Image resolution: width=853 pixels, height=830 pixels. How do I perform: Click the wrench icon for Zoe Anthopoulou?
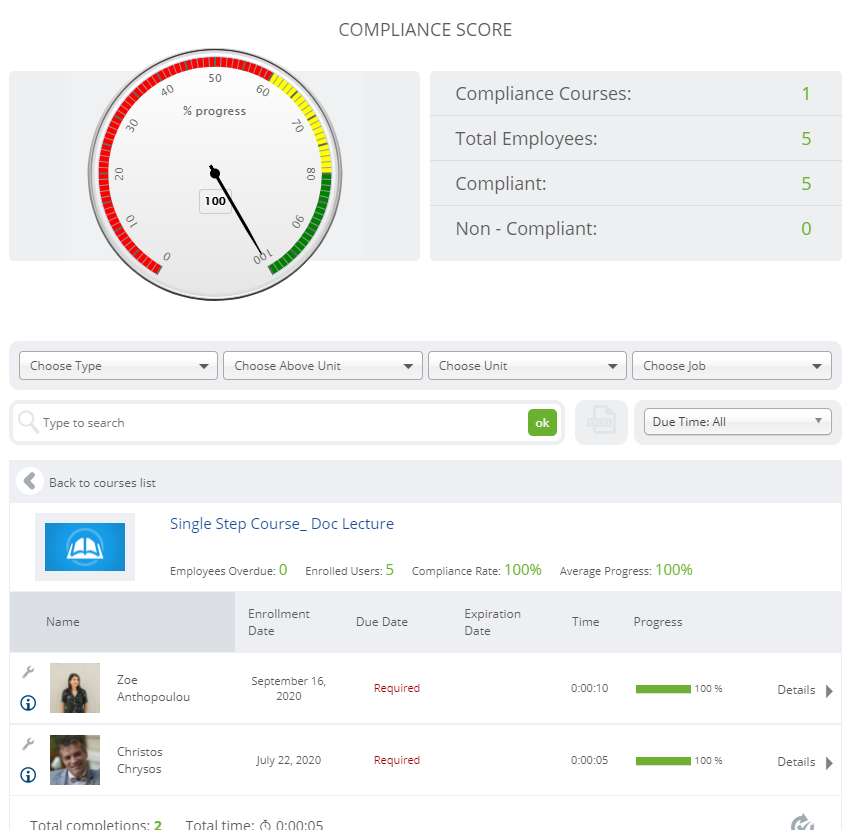coord(28,672)
